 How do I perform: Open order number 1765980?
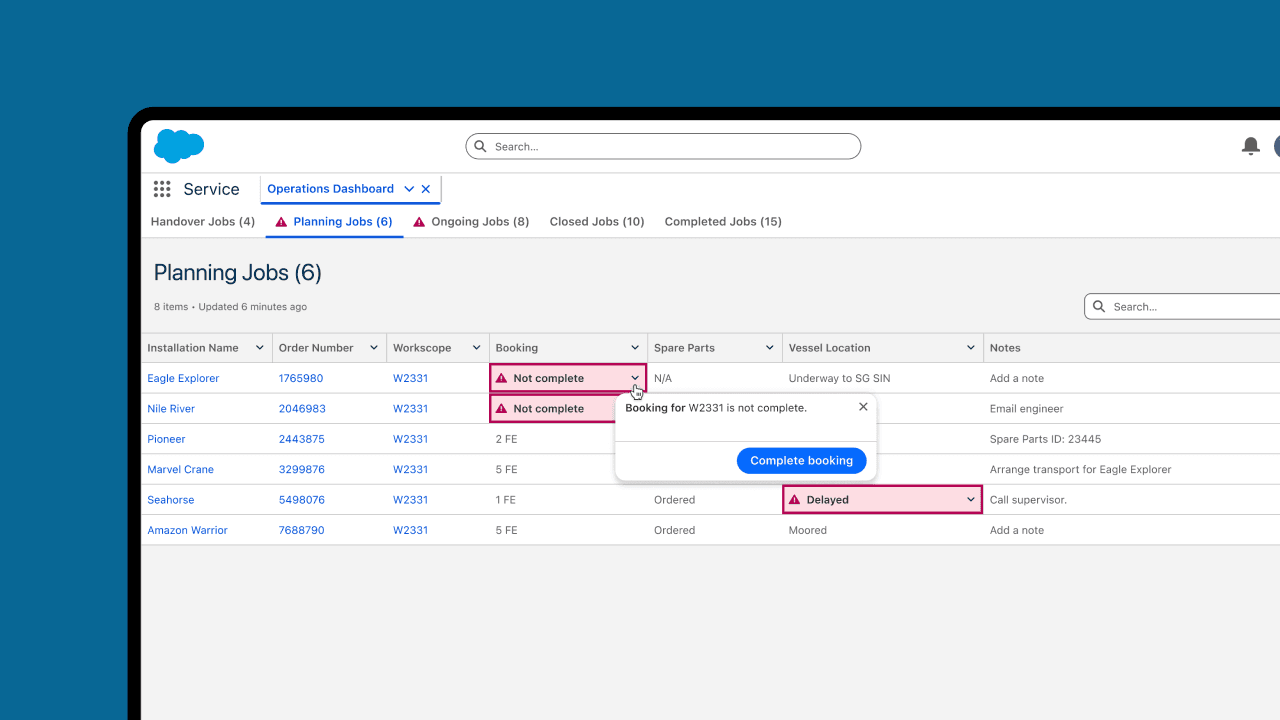pyautogui.click(x=301, y=378)
